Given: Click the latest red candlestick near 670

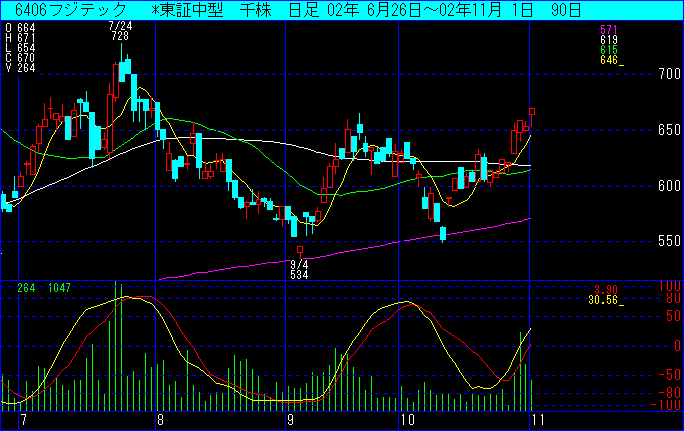Looking at the screenshot, I should (x=532, y=112).
